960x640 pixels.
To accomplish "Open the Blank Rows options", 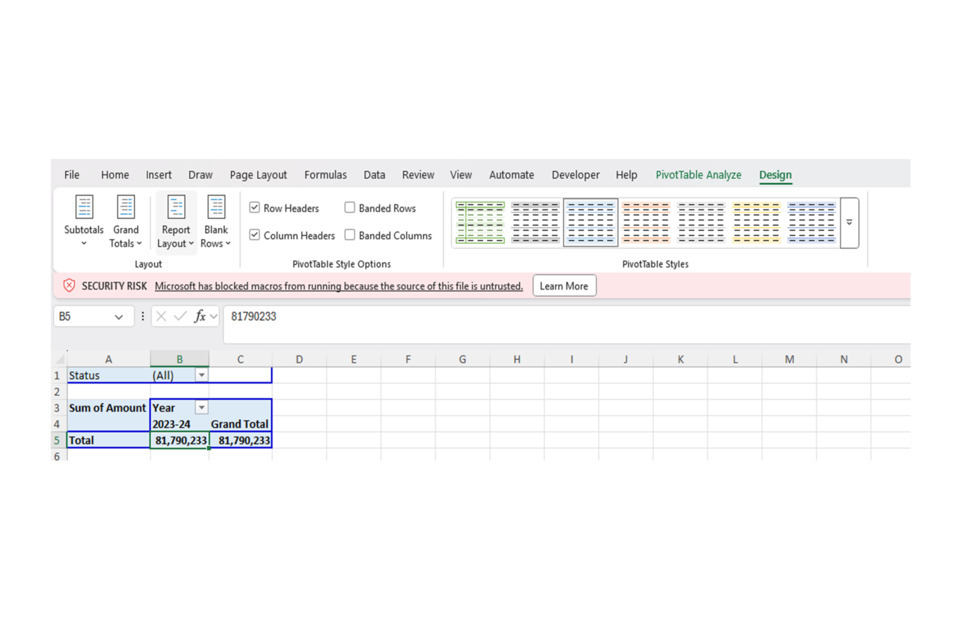I will click(215, 222).
